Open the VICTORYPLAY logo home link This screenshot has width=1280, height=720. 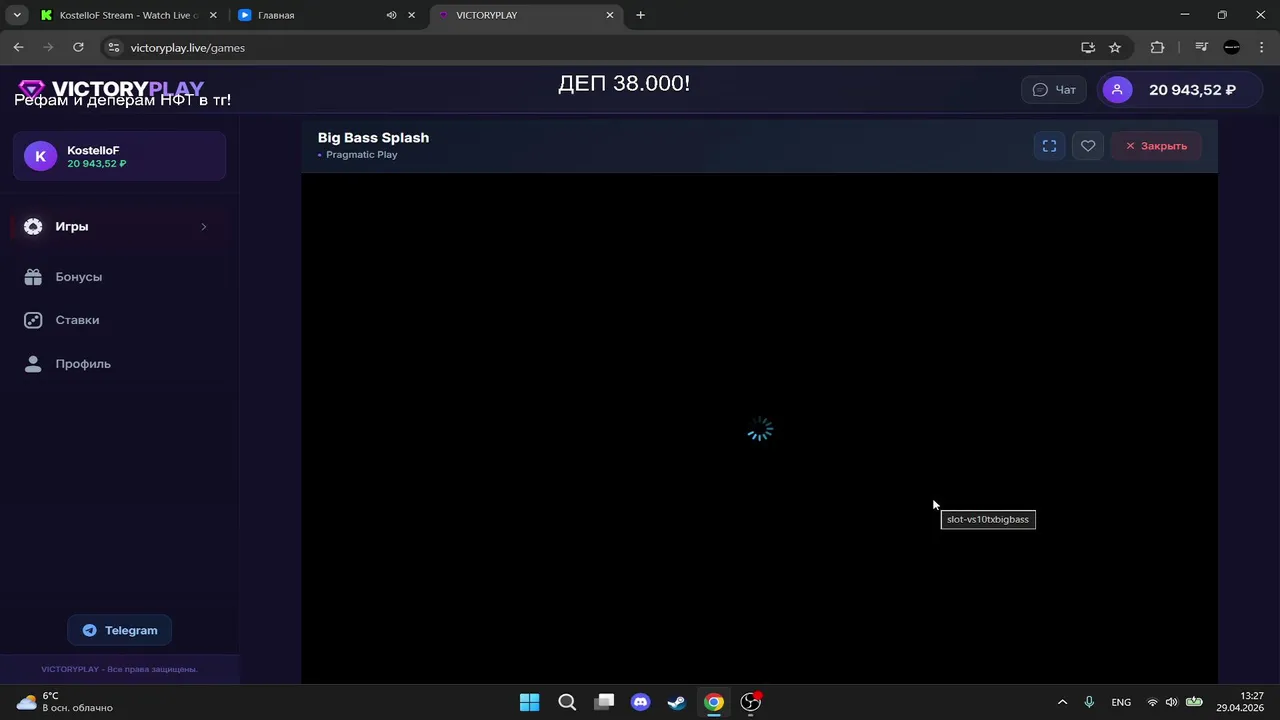pyautogui.click(x=111, y=89)
